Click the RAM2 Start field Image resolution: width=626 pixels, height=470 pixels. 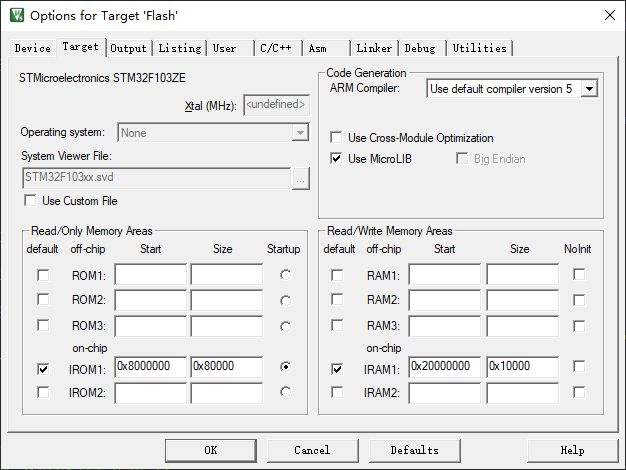pyautogui.click(x=445, y=300)
